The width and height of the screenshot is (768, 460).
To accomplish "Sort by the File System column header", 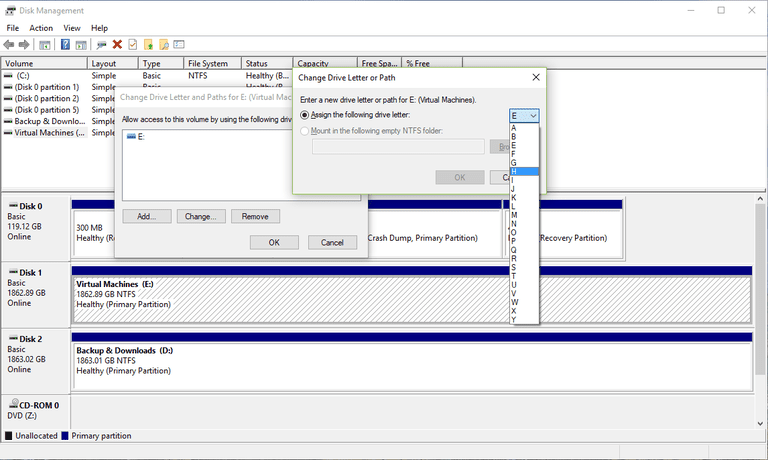I will coord(213,63).
